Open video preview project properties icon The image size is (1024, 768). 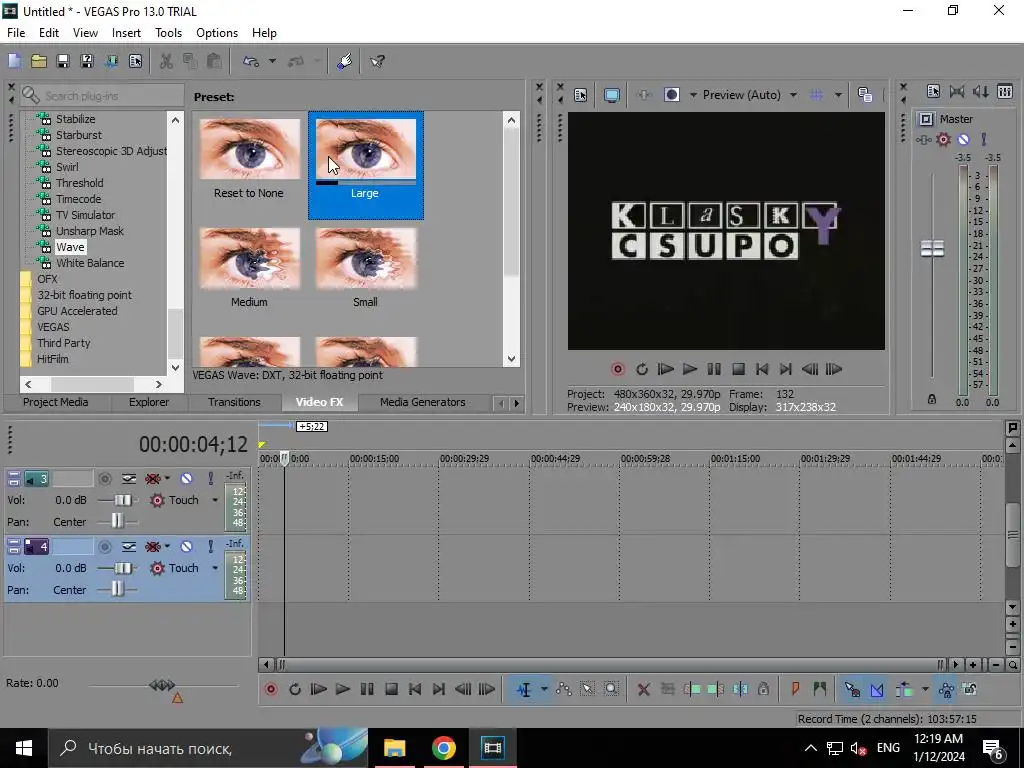point(581,95)
